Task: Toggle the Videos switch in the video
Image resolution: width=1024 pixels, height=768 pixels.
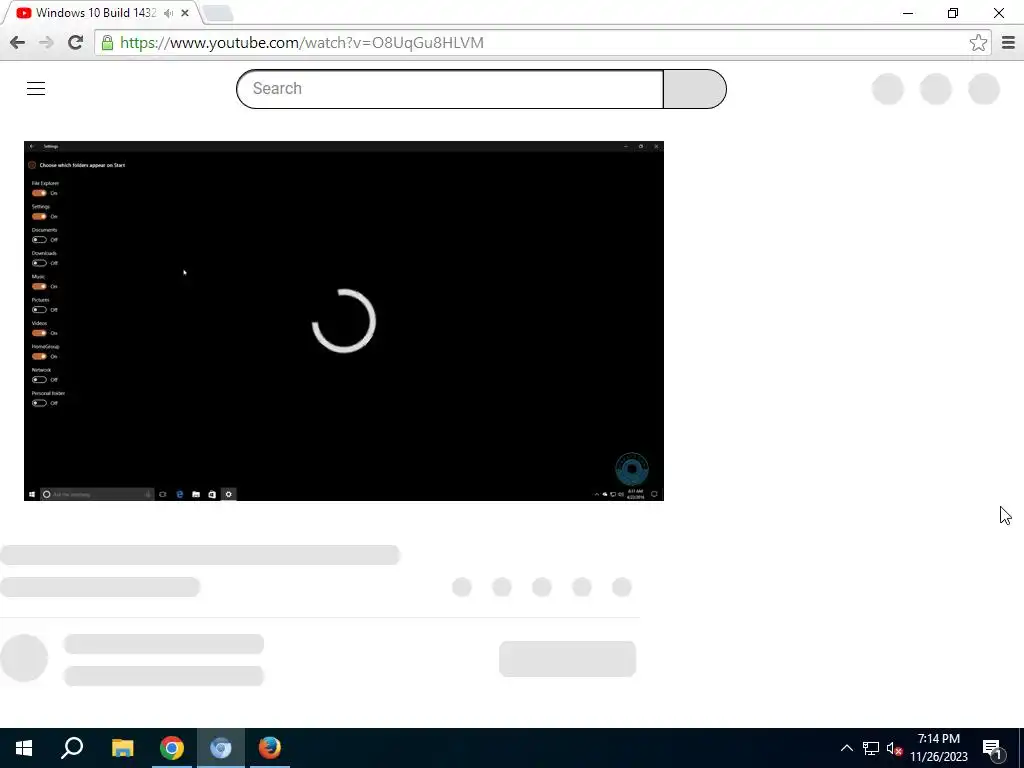Action: pos(39,333)
